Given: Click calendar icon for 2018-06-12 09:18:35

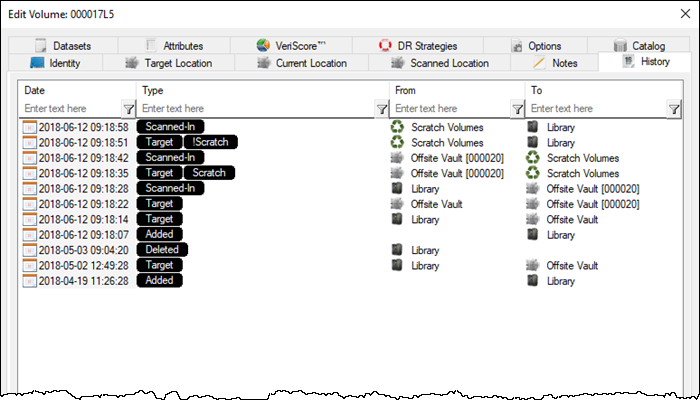Looking at the screenshot, I should point(29,173).
